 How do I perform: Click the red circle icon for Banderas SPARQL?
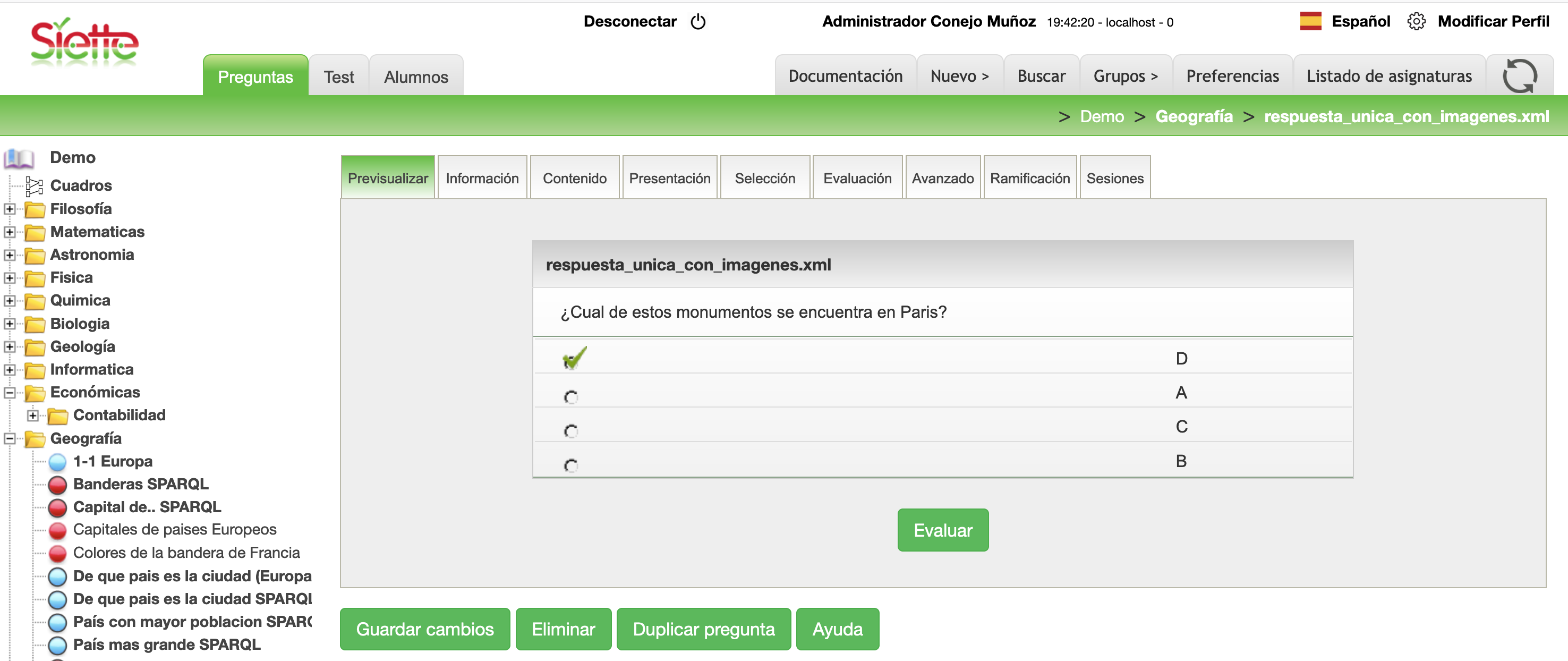click(x=57, y=485)
